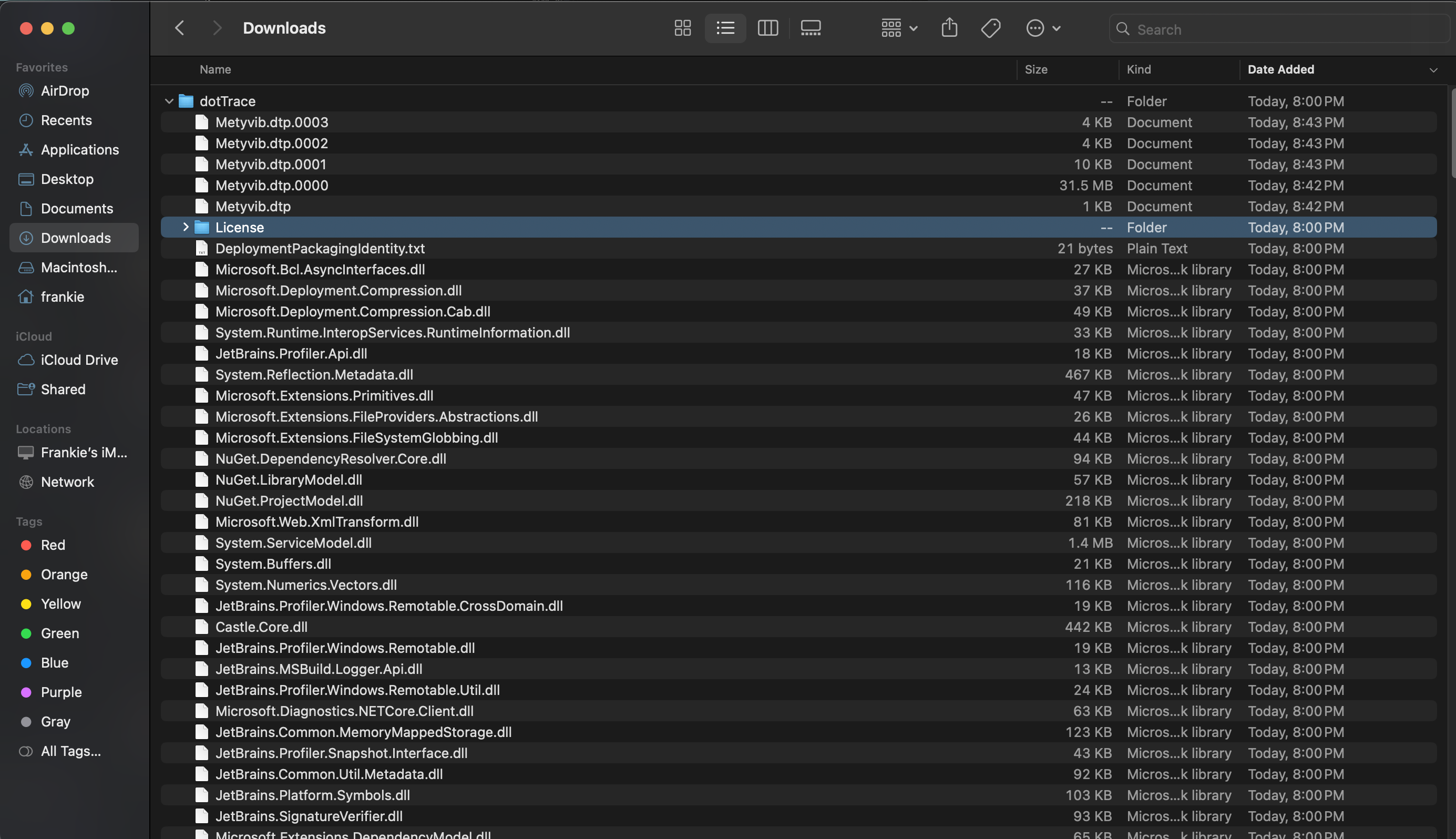Toggle the Date Added sort direction chevron
Image resolution: width=1456 pixels, height=839 pixels.
click(x=1433, y=70)
